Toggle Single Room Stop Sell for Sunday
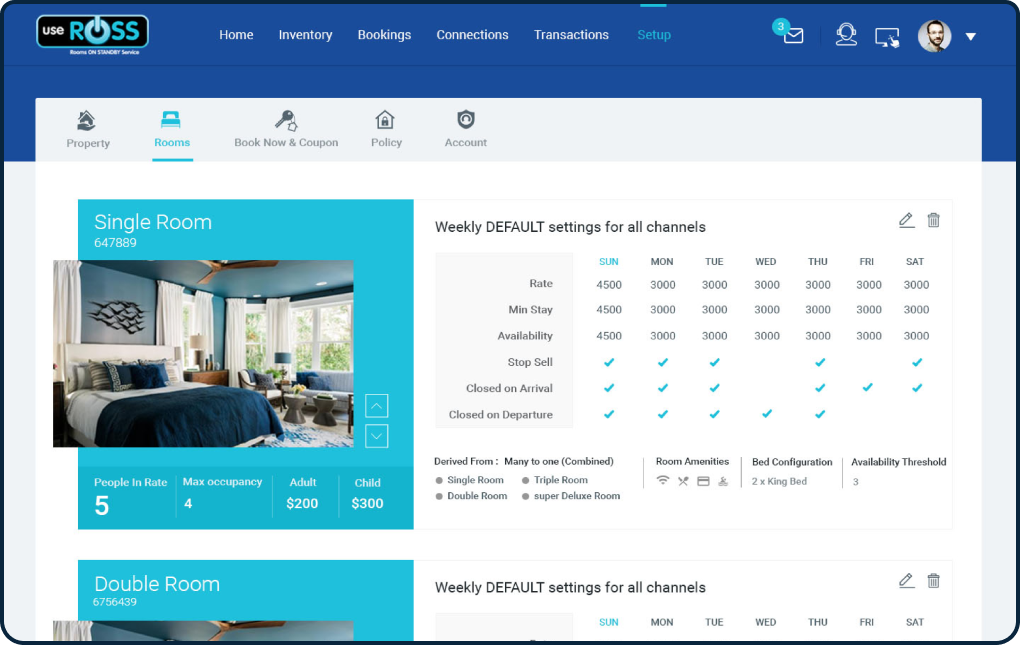Viewport: 1020px width, 645px height. tap(609, 362)
